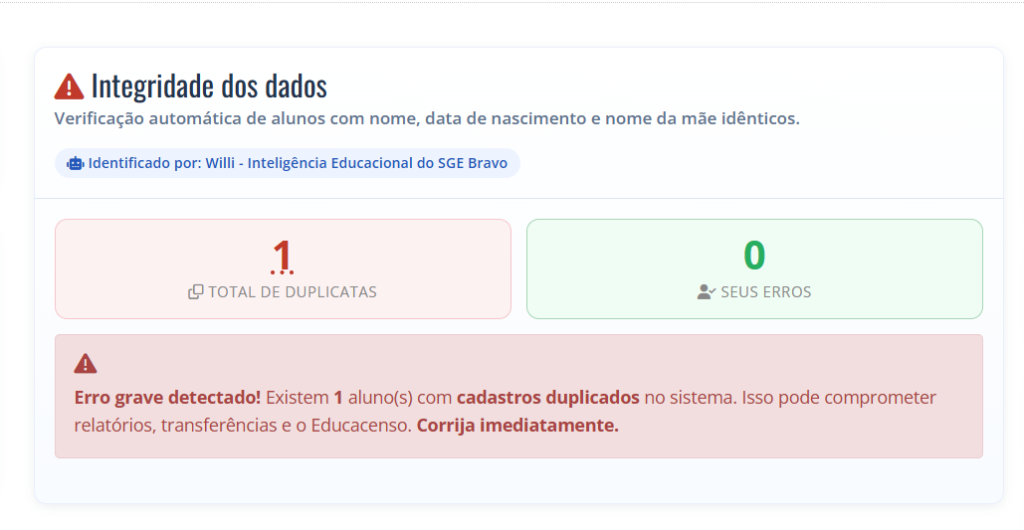Click the word Educacenso in the alert
This screenshot has height=530, width=1024.
tap(360, 426)
